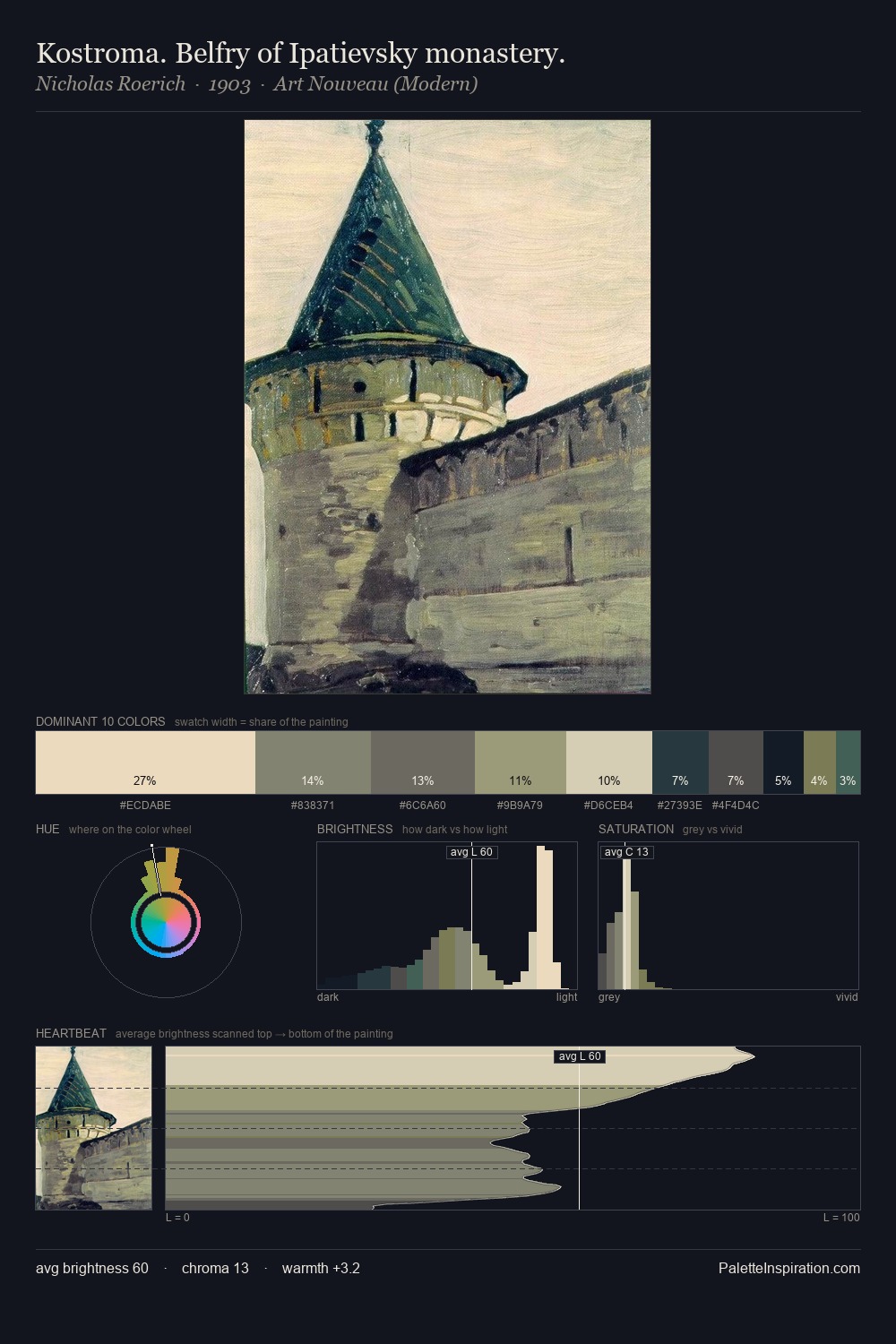The height and width of the screenshot is (1344, 896).
Task: Click the 'L = 0' axis label
Action: tap(177, 1218)
